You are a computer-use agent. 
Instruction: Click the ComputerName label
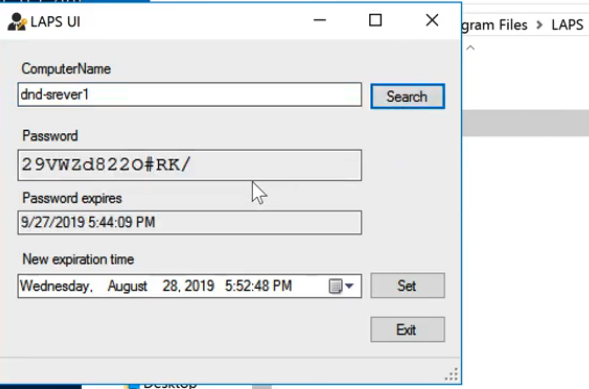[66, 69]
